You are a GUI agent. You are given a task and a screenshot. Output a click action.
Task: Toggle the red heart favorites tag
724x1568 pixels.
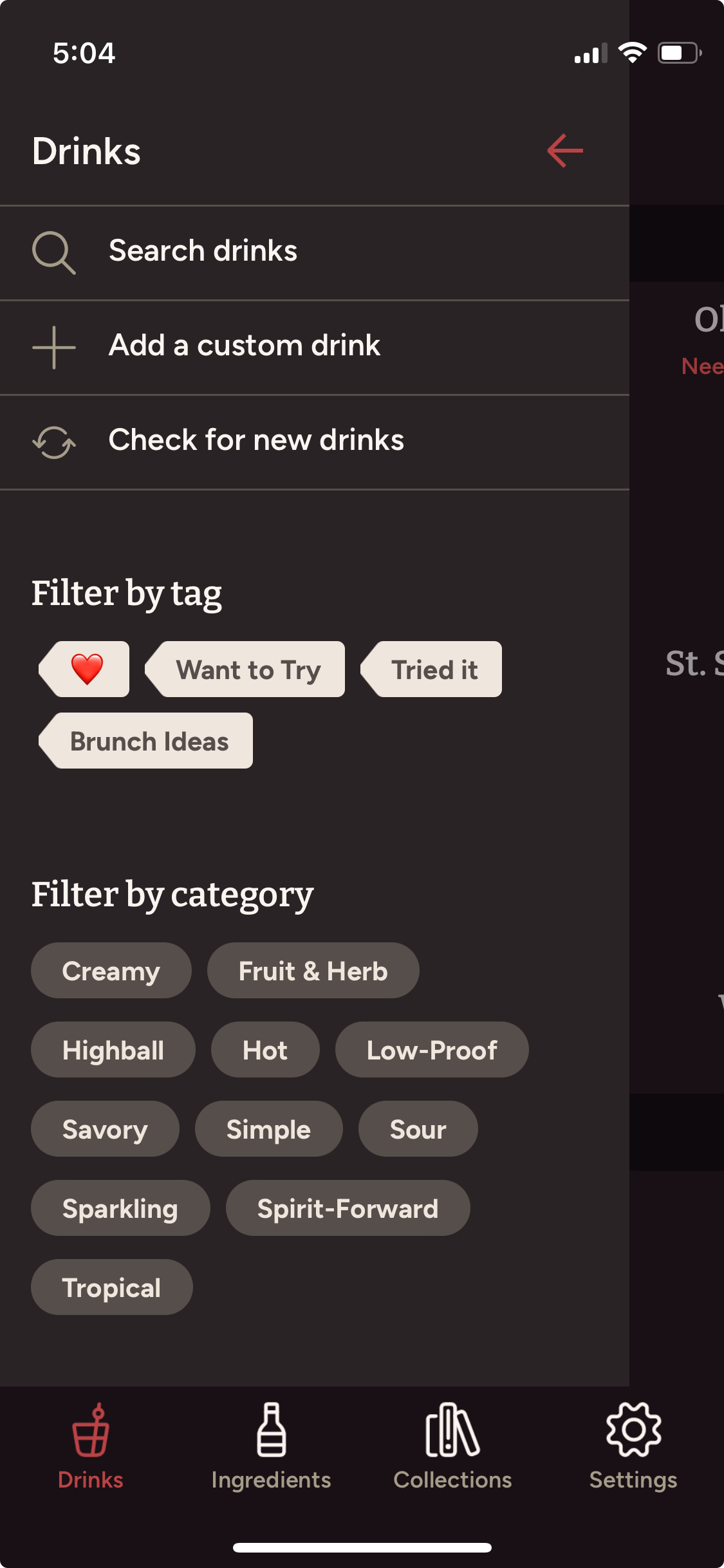[84, 669]
